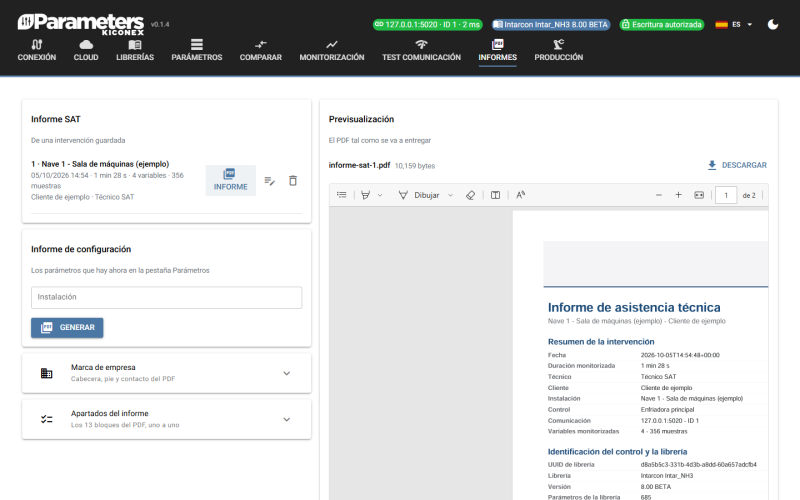Select the PDF highlighter tool

coord(366,195)
